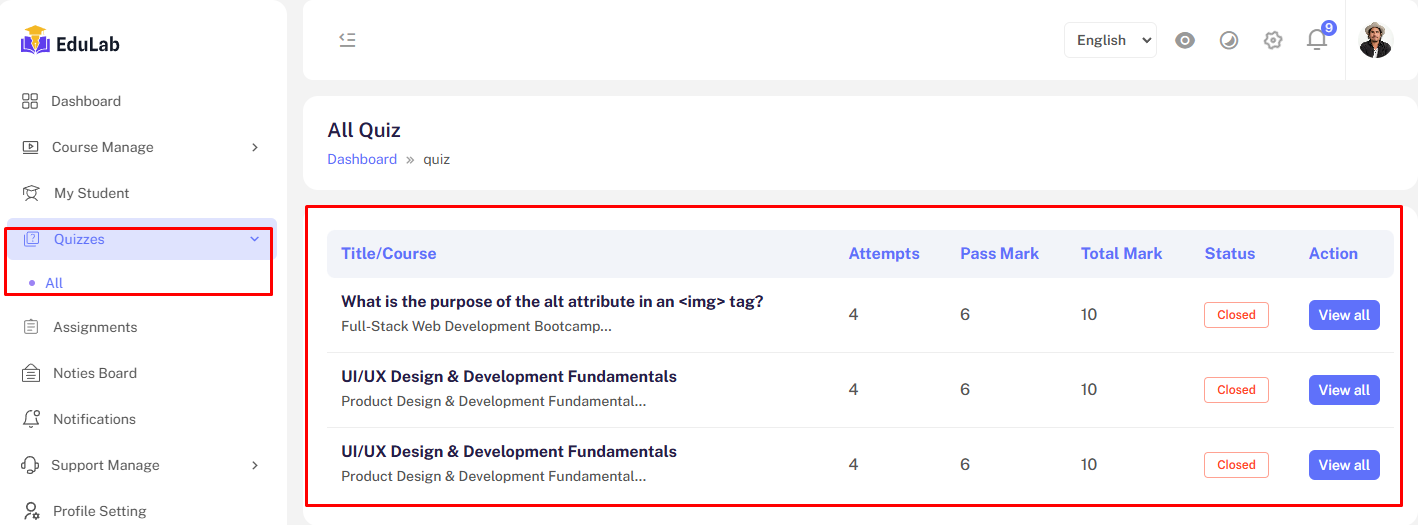
Task: Open Noties Board menu item
Action: coord(94,373)
